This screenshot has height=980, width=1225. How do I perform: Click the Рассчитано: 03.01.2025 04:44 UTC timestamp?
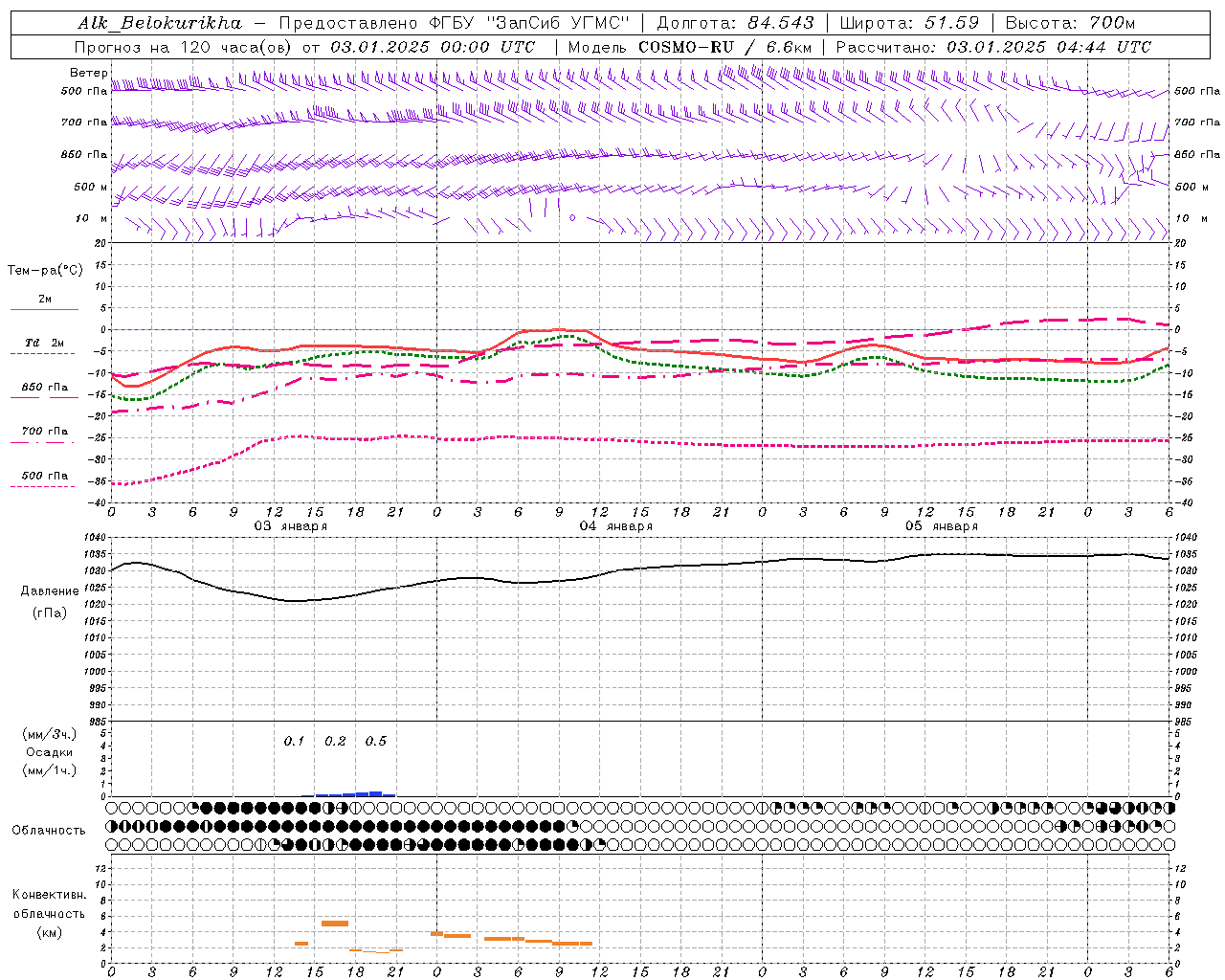(993, 46)
